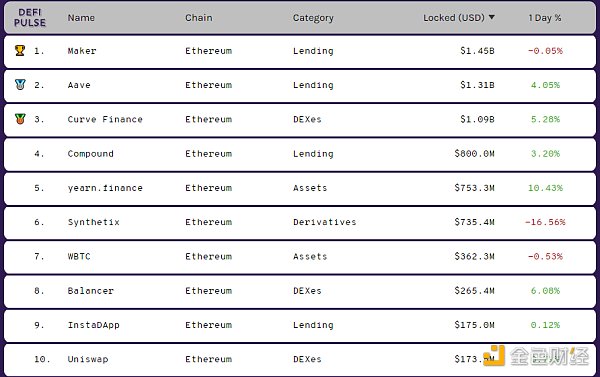Image resolution: width=600 pixels, height=377 pixels.
Task: Click the yellow watermark logo icon
Action: click(x=494, y=356)
